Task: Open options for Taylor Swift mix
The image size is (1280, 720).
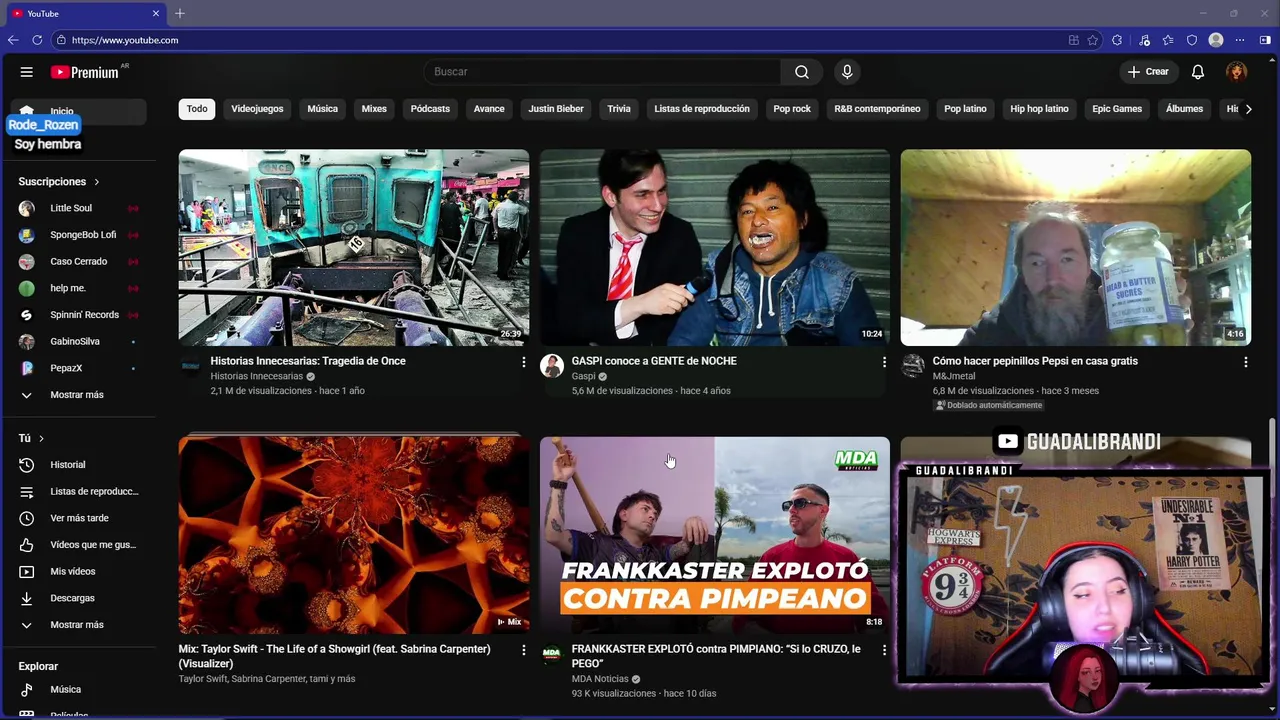Action: (x=523, y=650)
